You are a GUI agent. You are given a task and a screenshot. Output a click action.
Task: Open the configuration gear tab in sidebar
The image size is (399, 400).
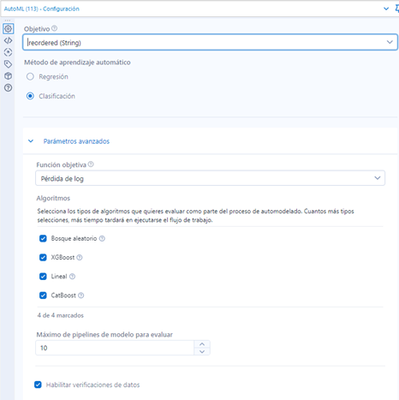click(x=8, y=29)
